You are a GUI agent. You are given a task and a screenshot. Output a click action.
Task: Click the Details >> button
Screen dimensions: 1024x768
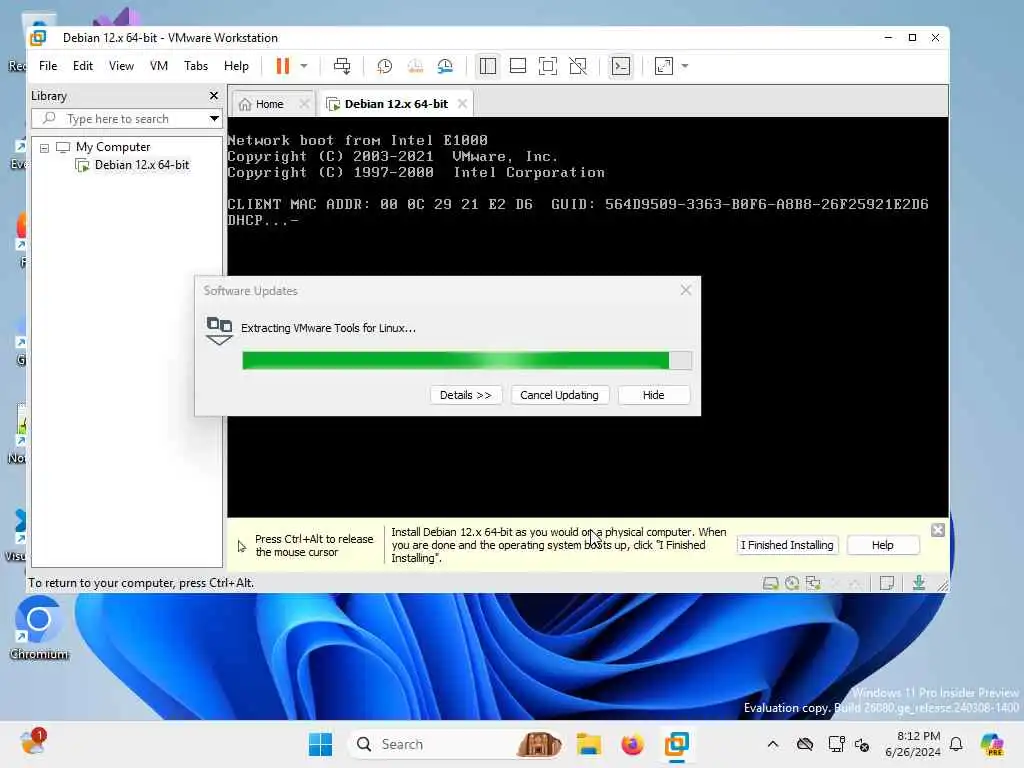(x=466, y=395)
